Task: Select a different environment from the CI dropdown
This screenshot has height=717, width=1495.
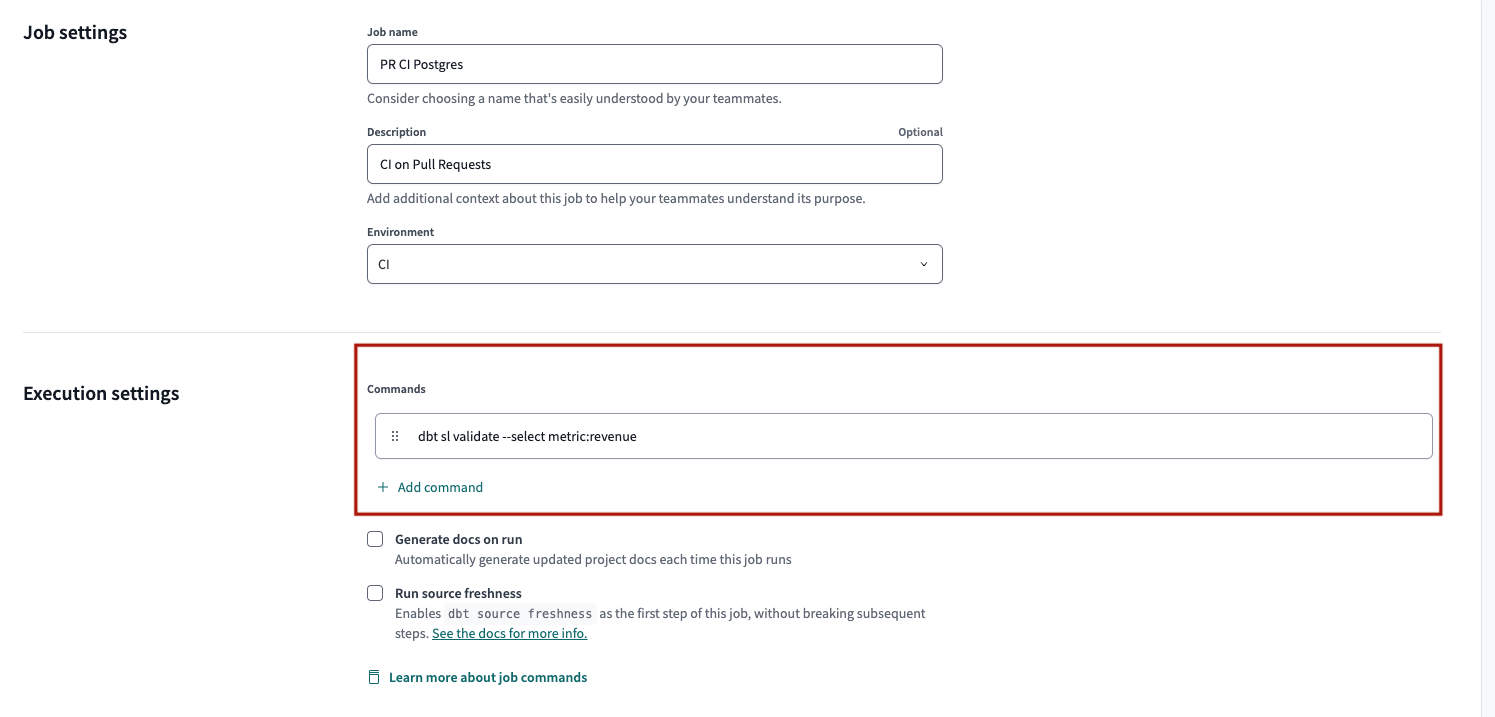Action: [x=655, y=264]
